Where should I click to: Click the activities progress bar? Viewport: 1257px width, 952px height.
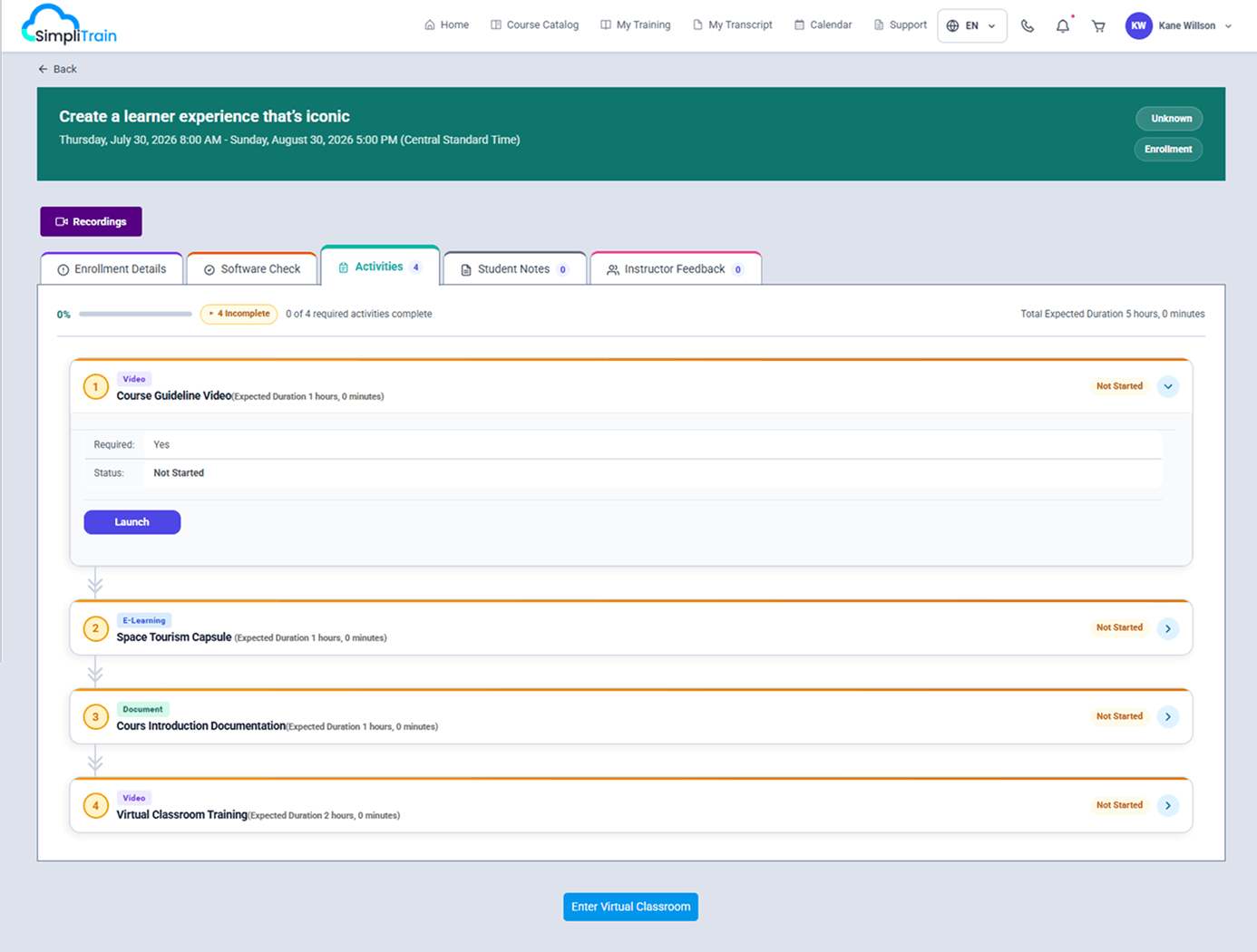(x=135, y=314)
